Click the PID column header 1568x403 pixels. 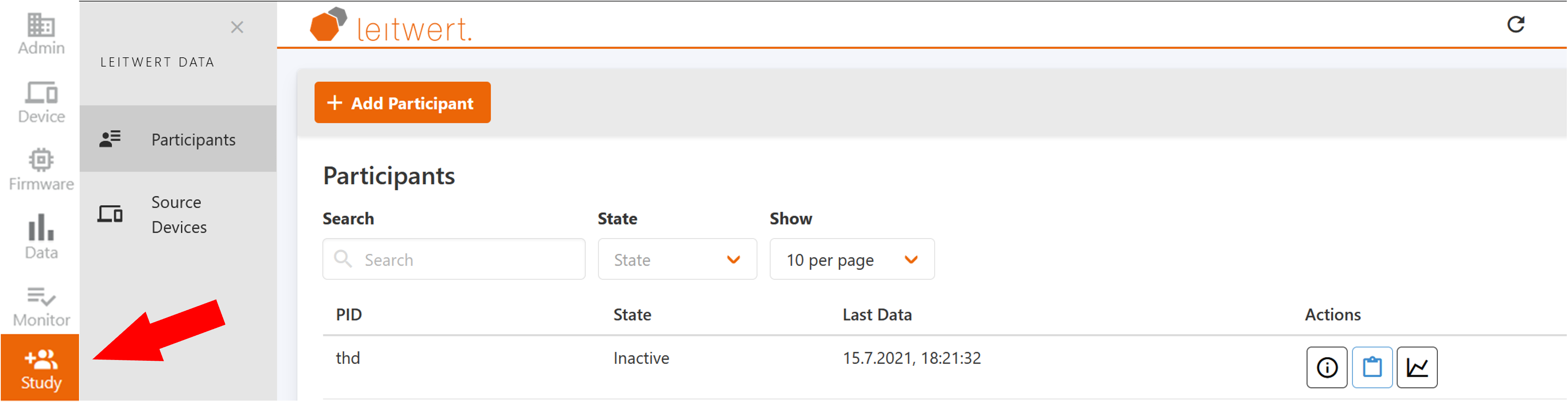point(349,315)
